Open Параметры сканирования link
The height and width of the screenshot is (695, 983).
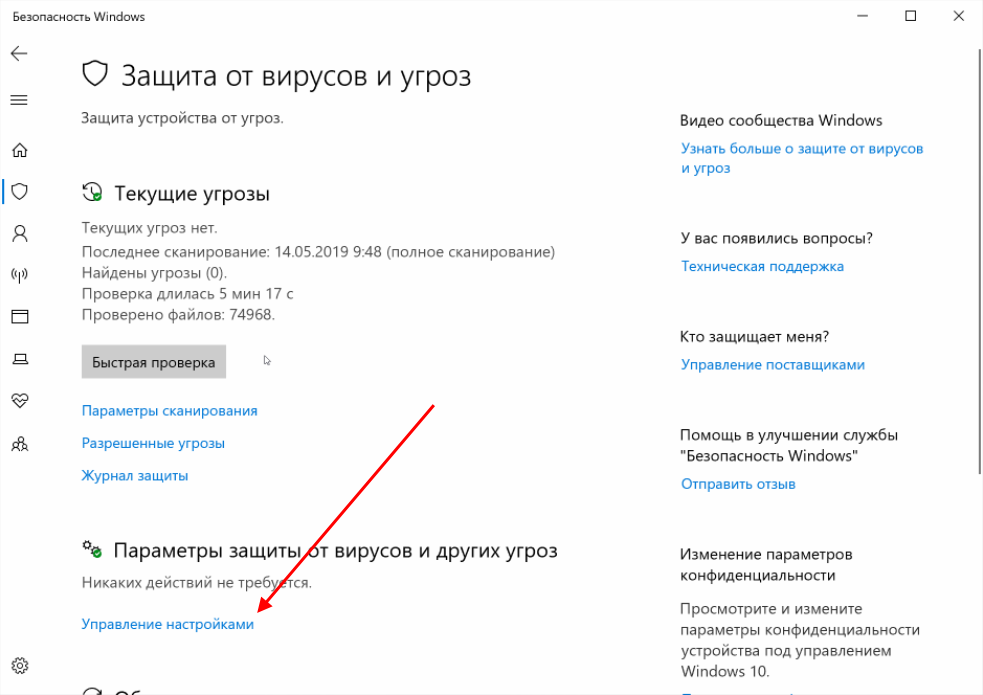point(169,411)
